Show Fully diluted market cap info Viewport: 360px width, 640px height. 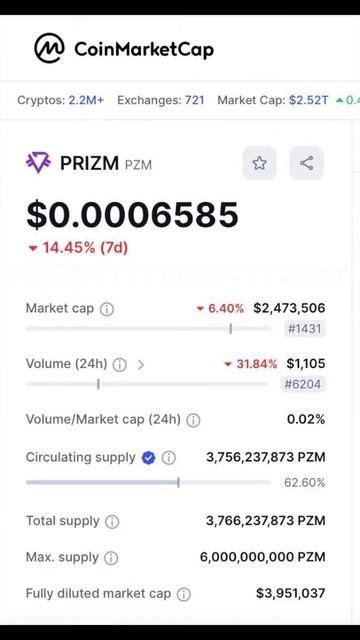coord(184,594)
